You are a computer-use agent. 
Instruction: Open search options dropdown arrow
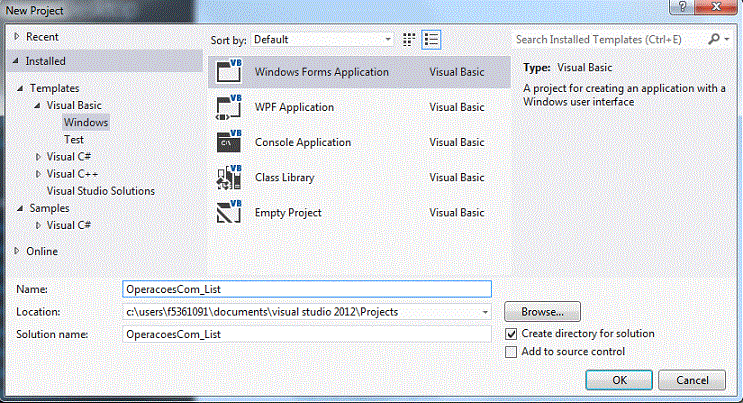point(727,39)
